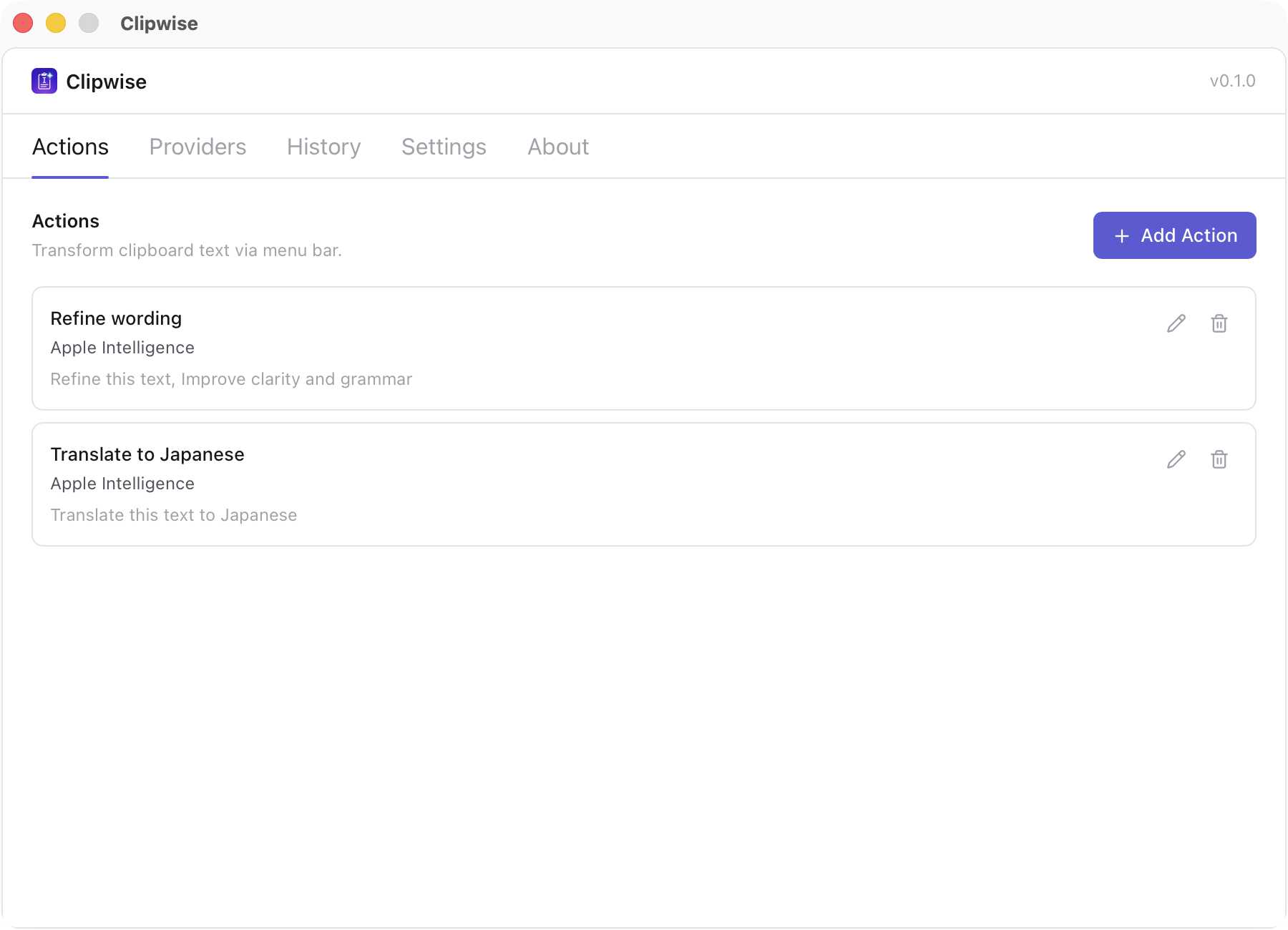
Task: Click the pencil icon on the first card
Action: (1176, 323)
